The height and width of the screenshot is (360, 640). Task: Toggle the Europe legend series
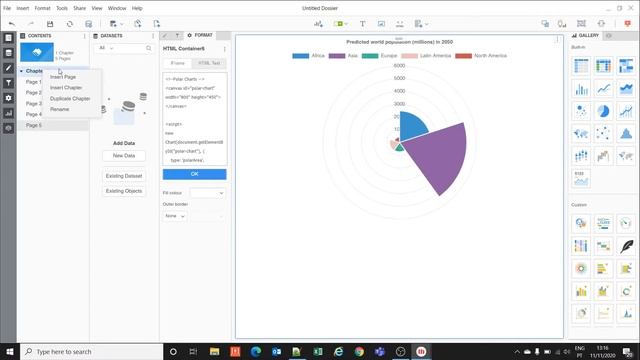coord(379,56)
